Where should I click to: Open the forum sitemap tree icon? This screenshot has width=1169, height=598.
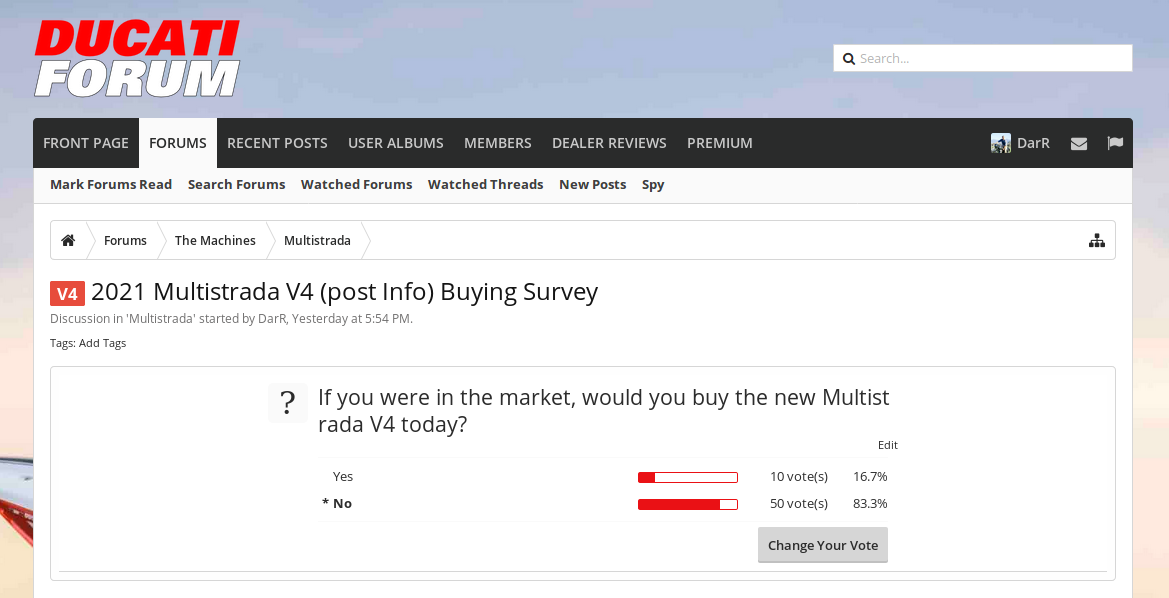pos(1097,240)
